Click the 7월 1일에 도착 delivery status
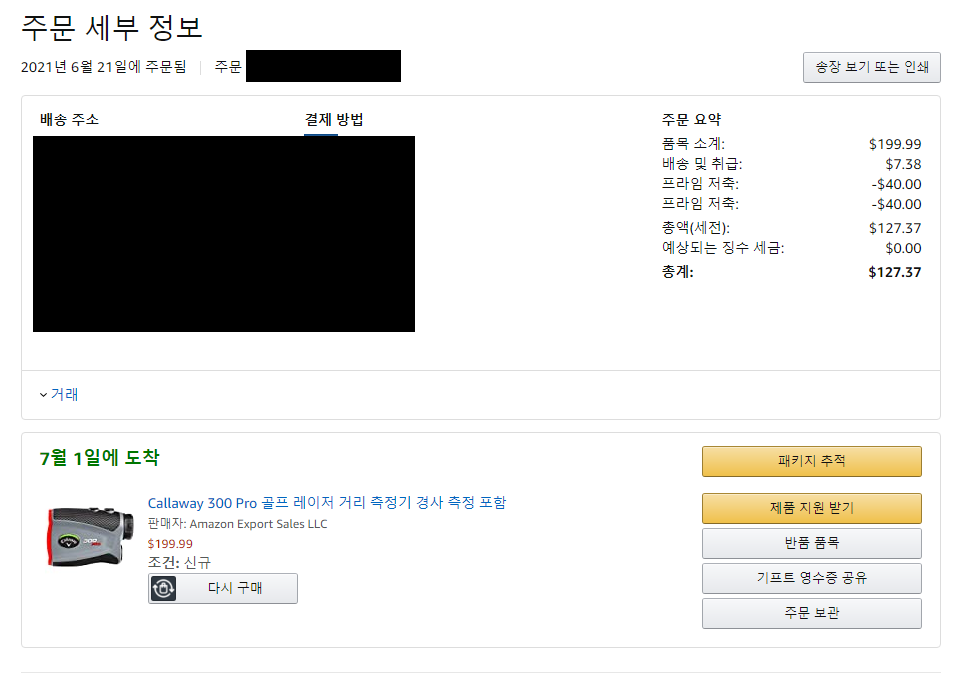The width and height of the screenshot is (974, 678). point(99,459)
